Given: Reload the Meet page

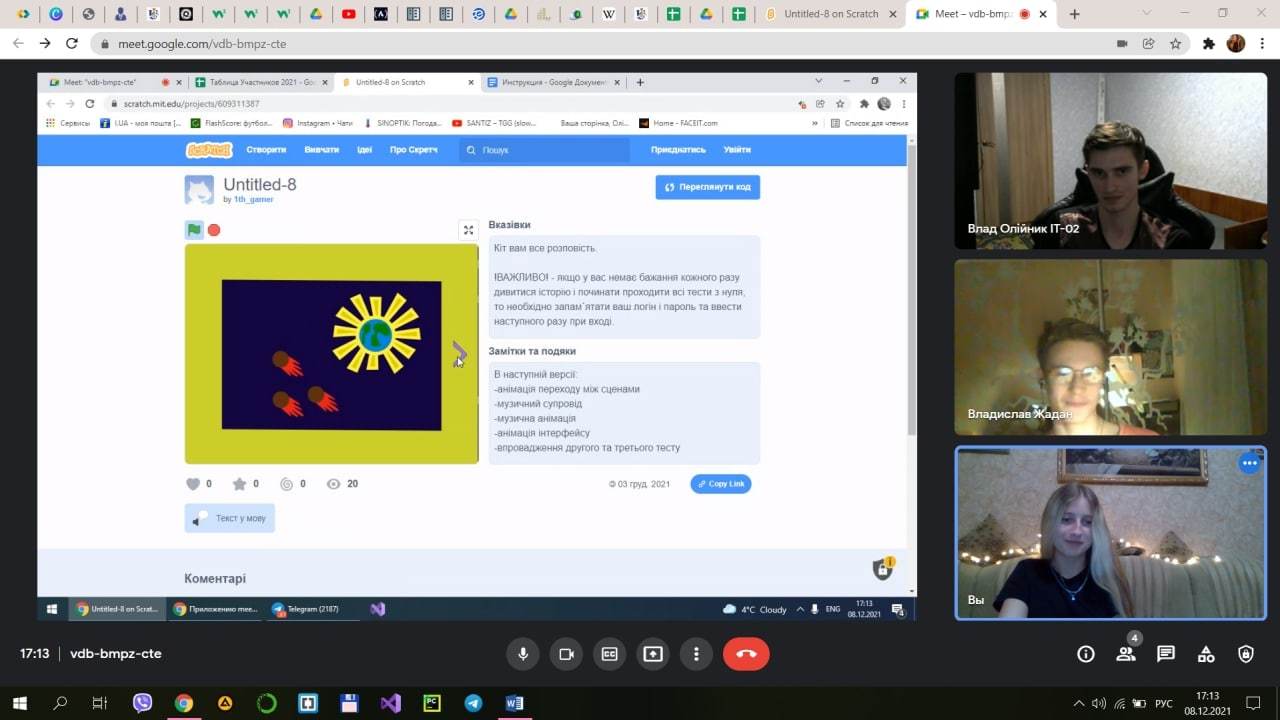Looking at the screenshot, I should pyautogui.click(x=72, y=44).
